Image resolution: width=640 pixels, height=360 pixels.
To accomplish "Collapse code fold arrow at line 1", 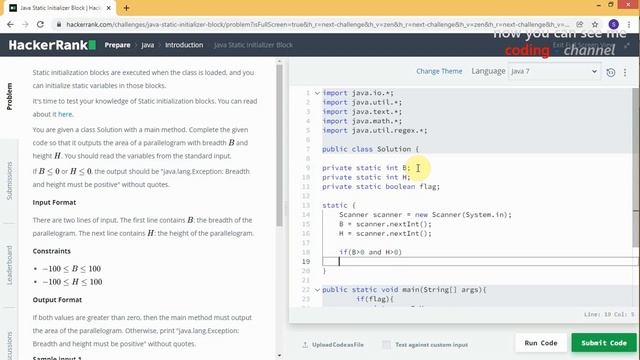I will [x=317, y=93].
